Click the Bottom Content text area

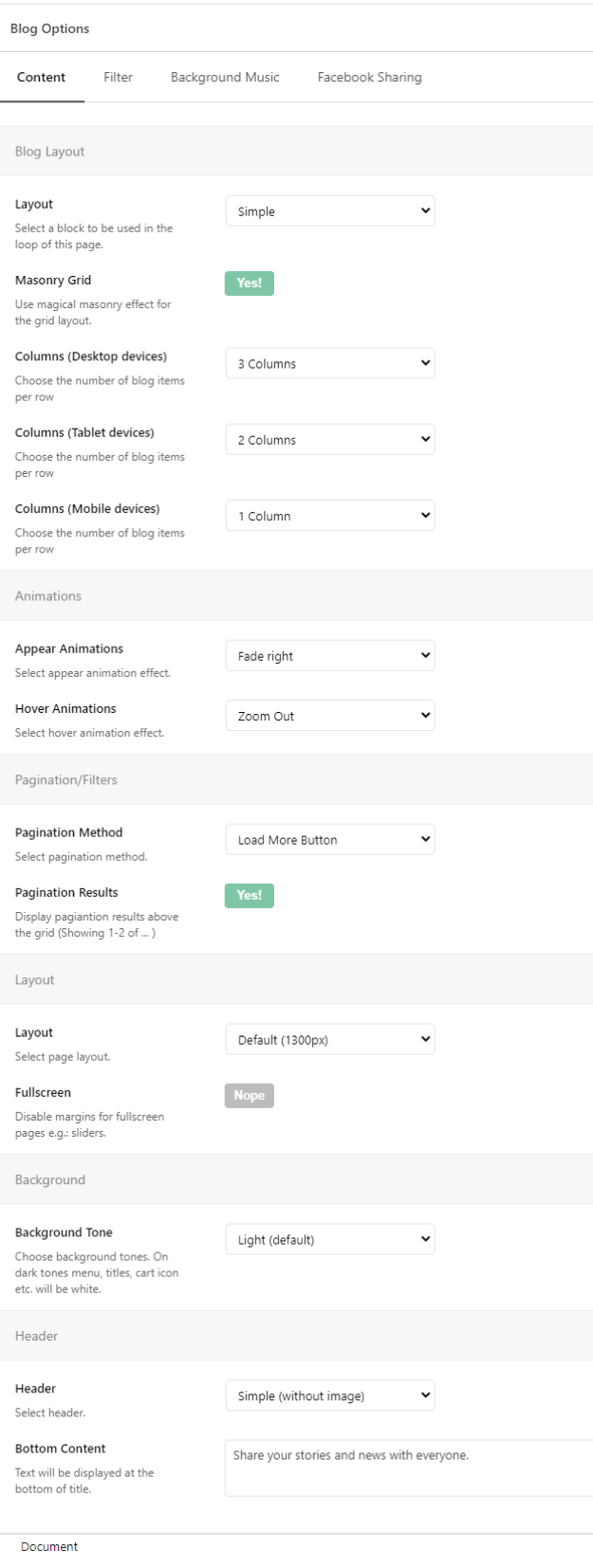(409, 1468)
